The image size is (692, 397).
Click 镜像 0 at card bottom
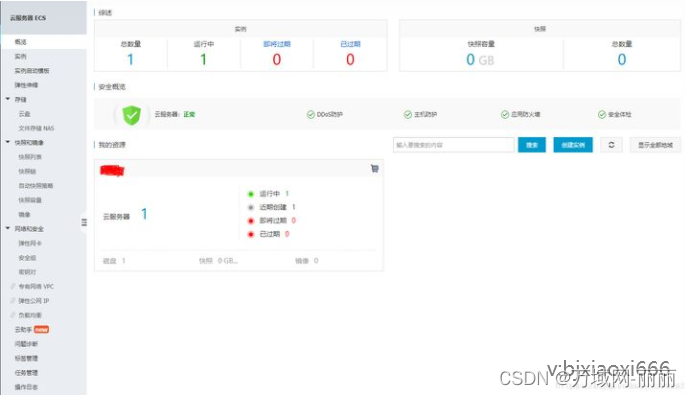(307, 261)
